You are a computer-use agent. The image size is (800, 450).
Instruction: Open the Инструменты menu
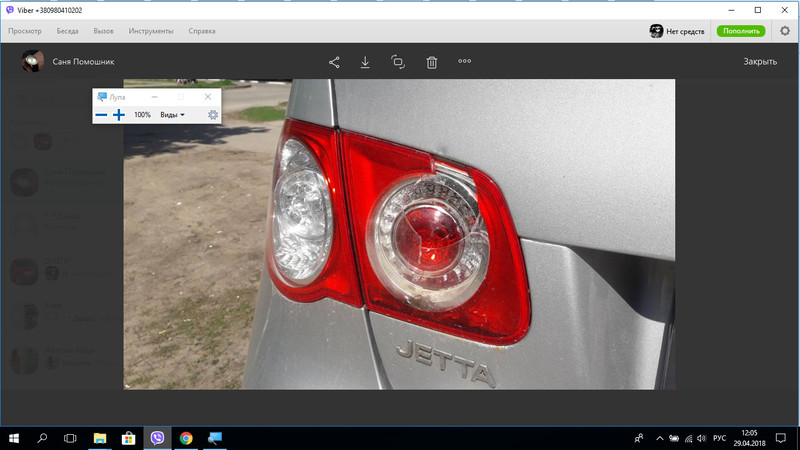pos(151,31)
